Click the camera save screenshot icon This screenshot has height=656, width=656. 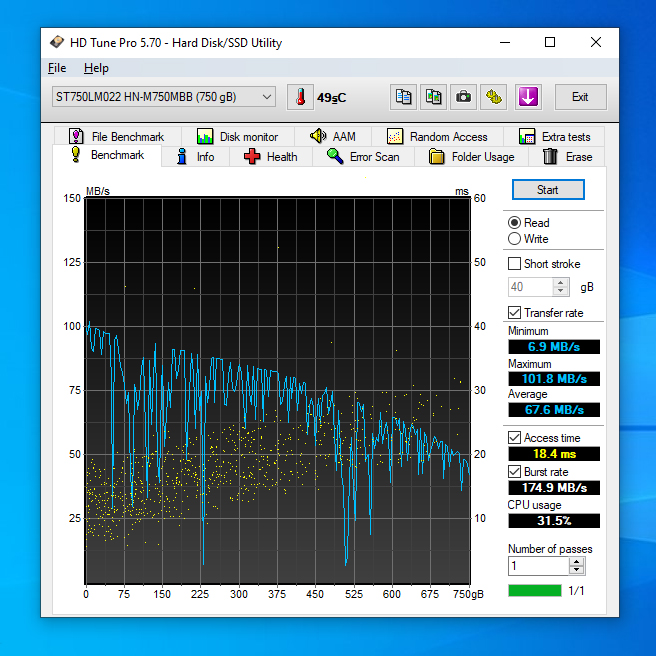(463, 97)
